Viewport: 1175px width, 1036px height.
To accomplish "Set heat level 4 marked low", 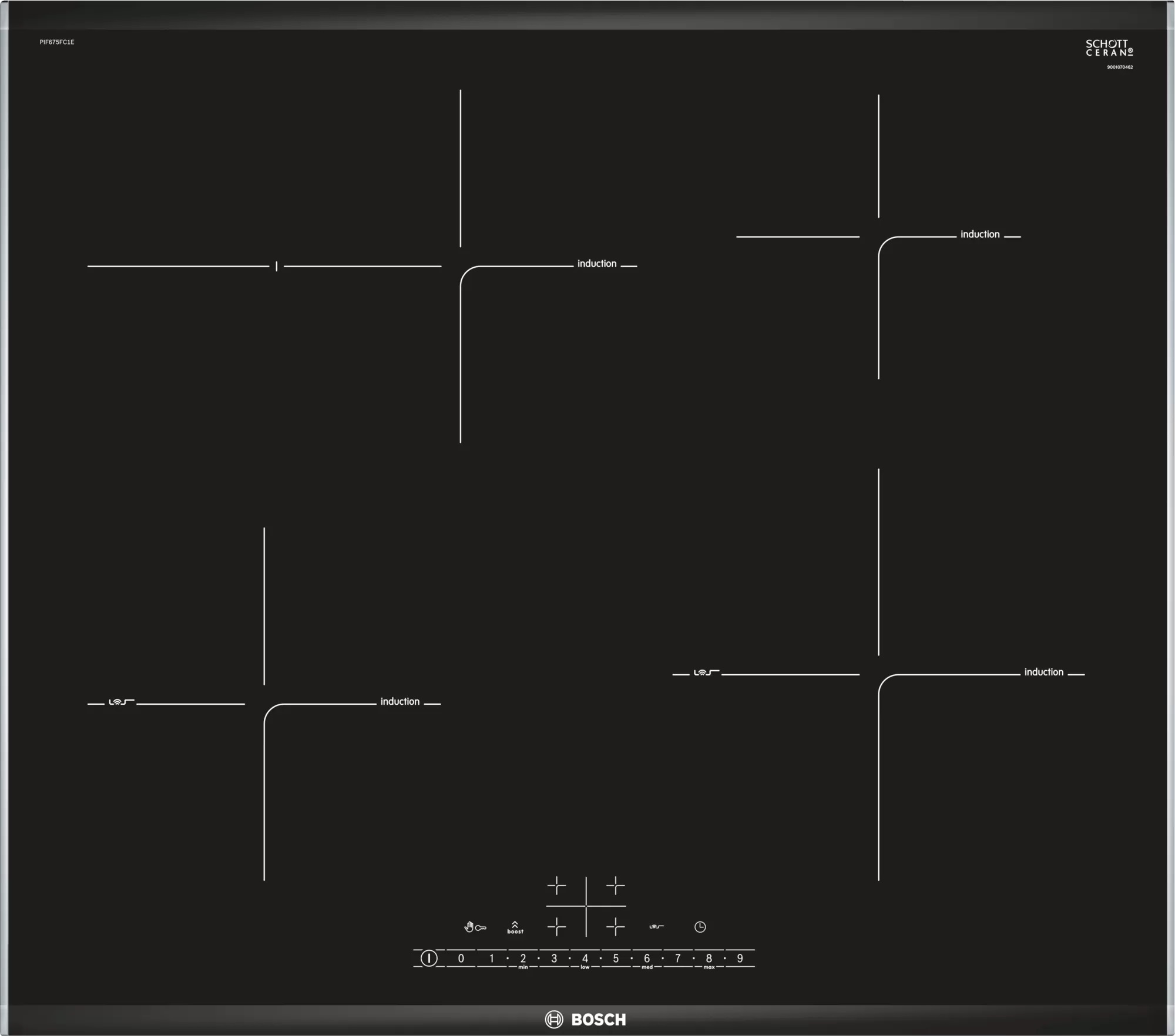I will [x=585, y=959].
